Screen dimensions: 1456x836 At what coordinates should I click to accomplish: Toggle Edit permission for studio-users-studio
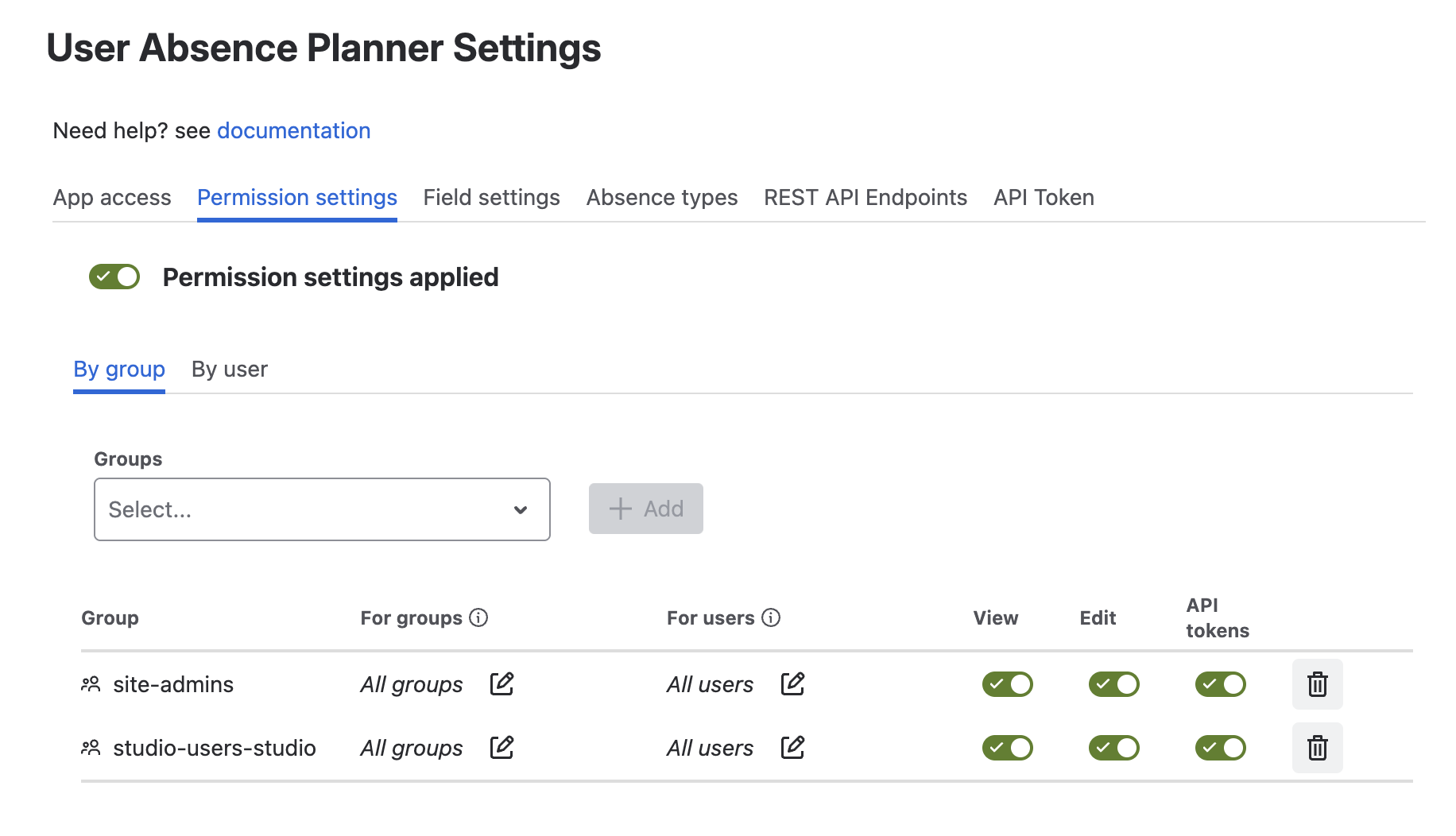coord(1113,748)
